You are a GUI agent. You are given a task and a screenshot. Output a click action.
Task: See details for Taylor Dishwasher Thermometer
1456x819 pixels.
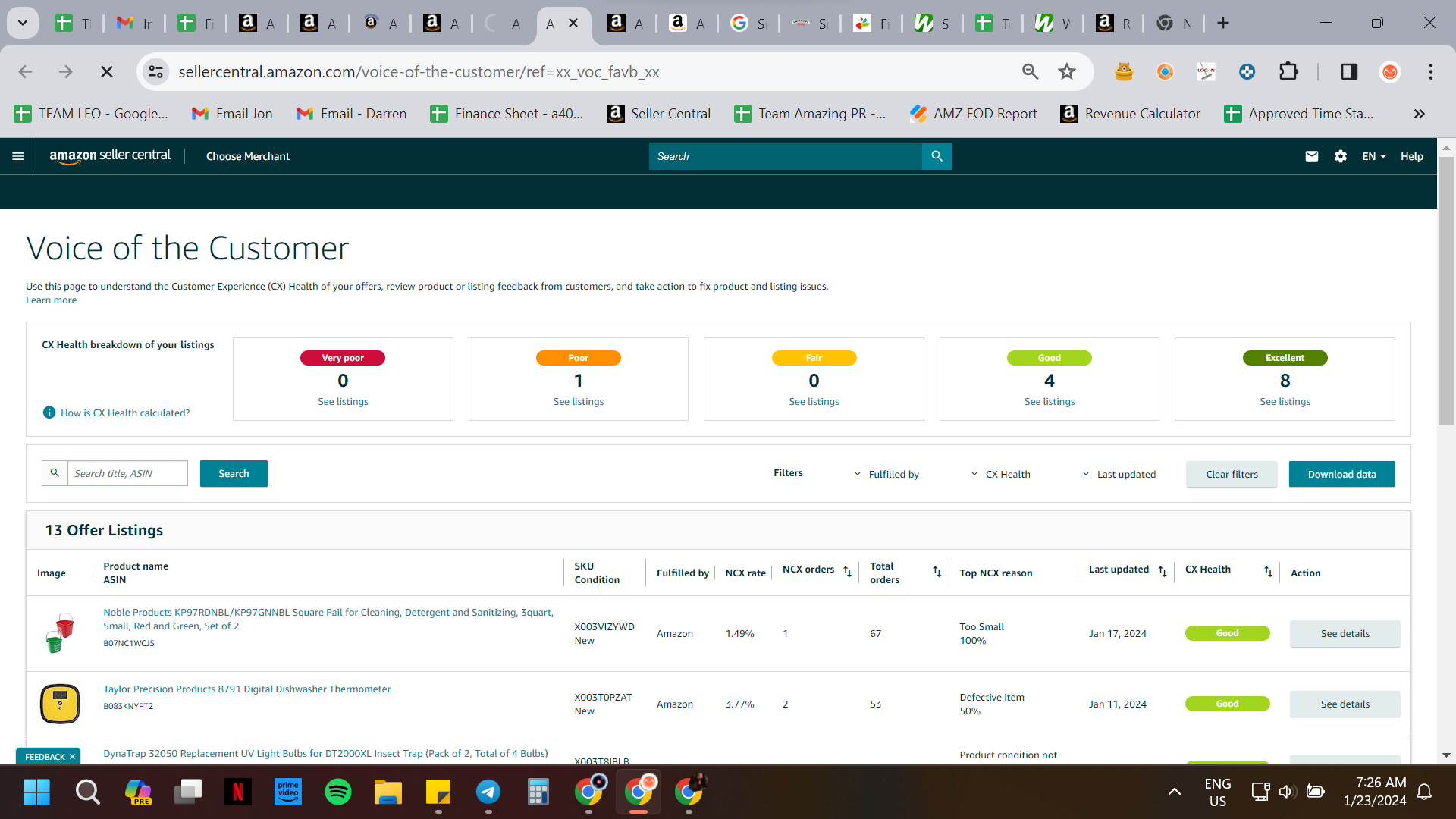click(x=1345, y=704)
